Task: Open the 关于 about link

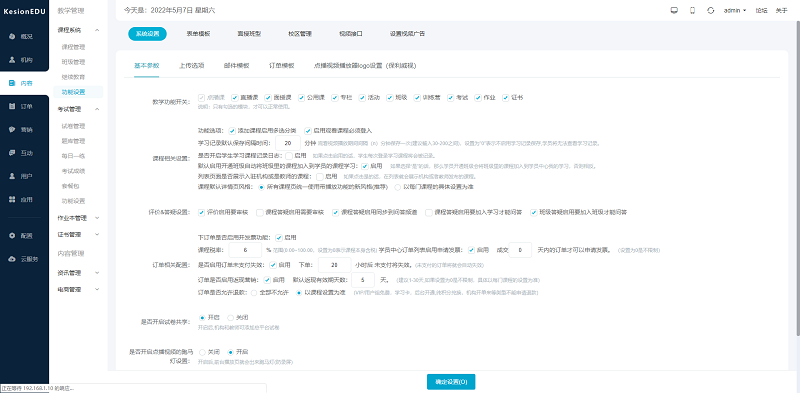Action: 782,10
